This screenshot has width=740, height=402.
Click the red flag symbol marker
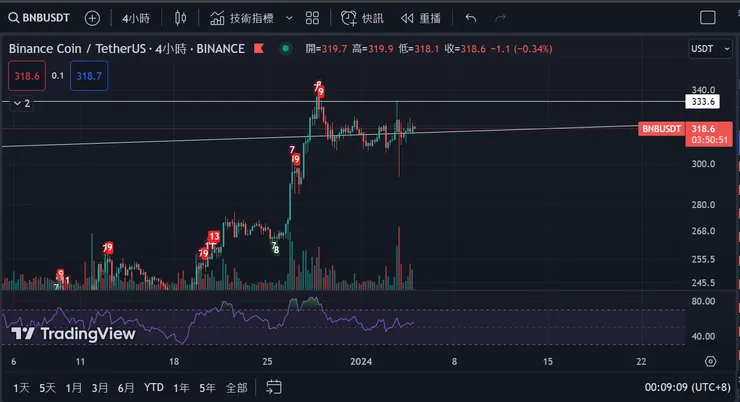[259, 48]
